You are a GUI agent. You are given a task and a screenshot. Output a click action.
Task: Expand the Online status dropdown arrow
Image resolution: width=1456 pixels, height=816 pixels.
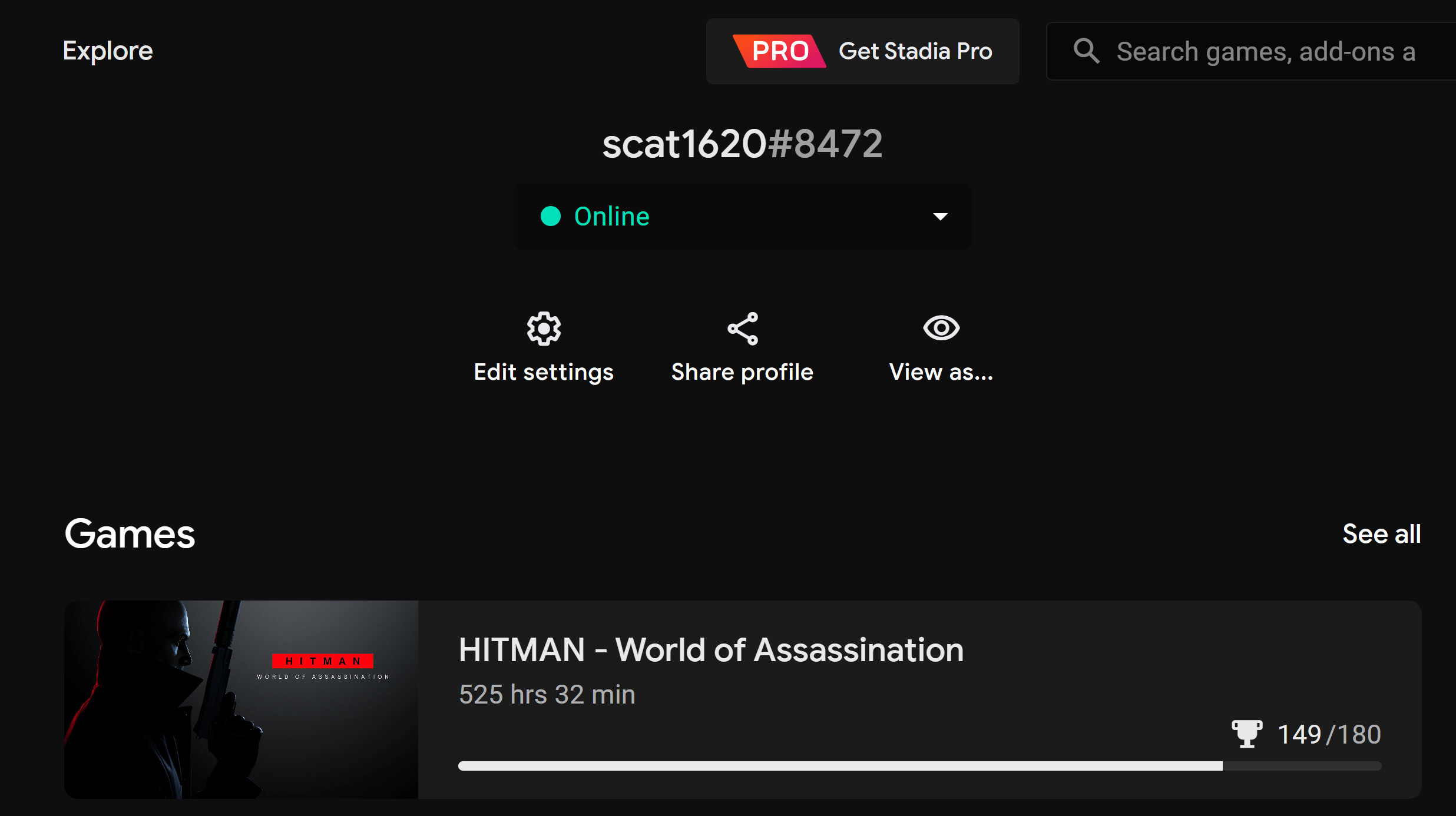pyautogui.click(x=940, y=217)
